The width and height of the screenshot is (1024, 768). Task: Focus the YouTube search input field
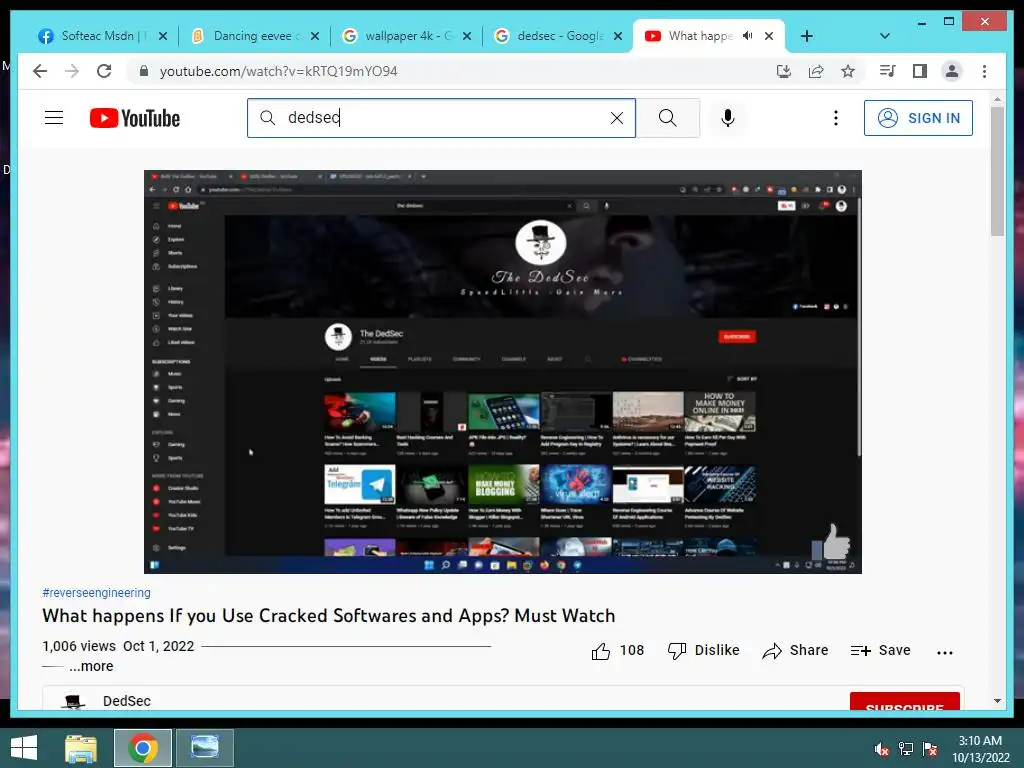click(441, 118)
